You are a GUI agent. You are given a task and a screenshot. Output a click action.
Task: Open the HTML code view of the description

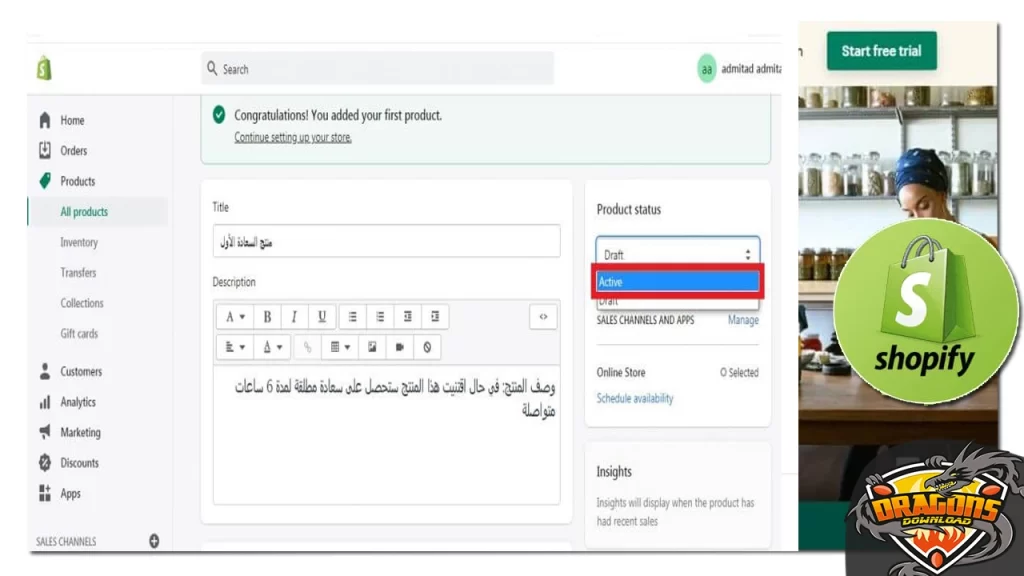pyautogui.click(x=543, y=317)
